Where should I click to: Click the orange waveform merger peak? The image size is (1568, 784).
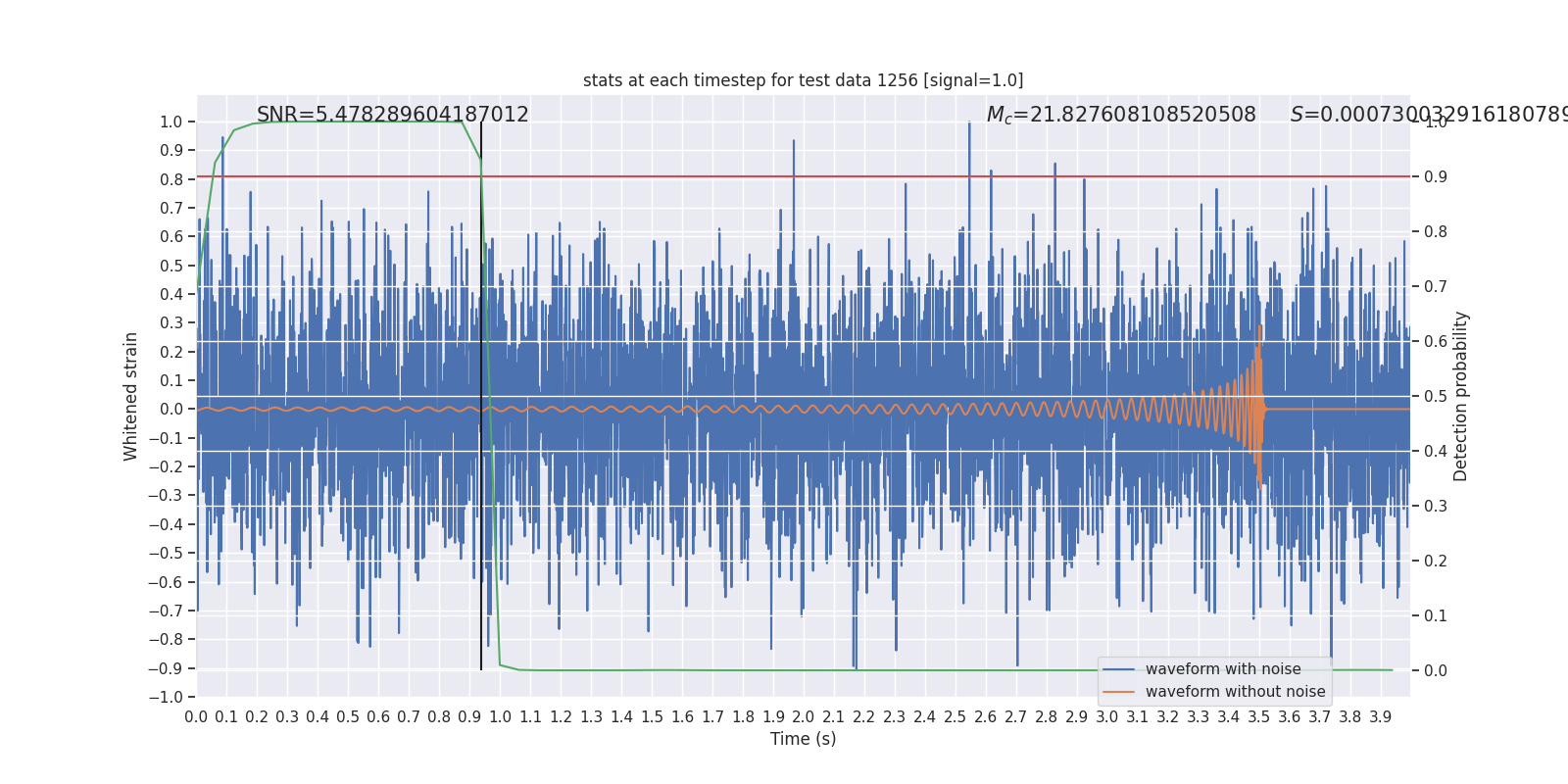point(1259,327)
